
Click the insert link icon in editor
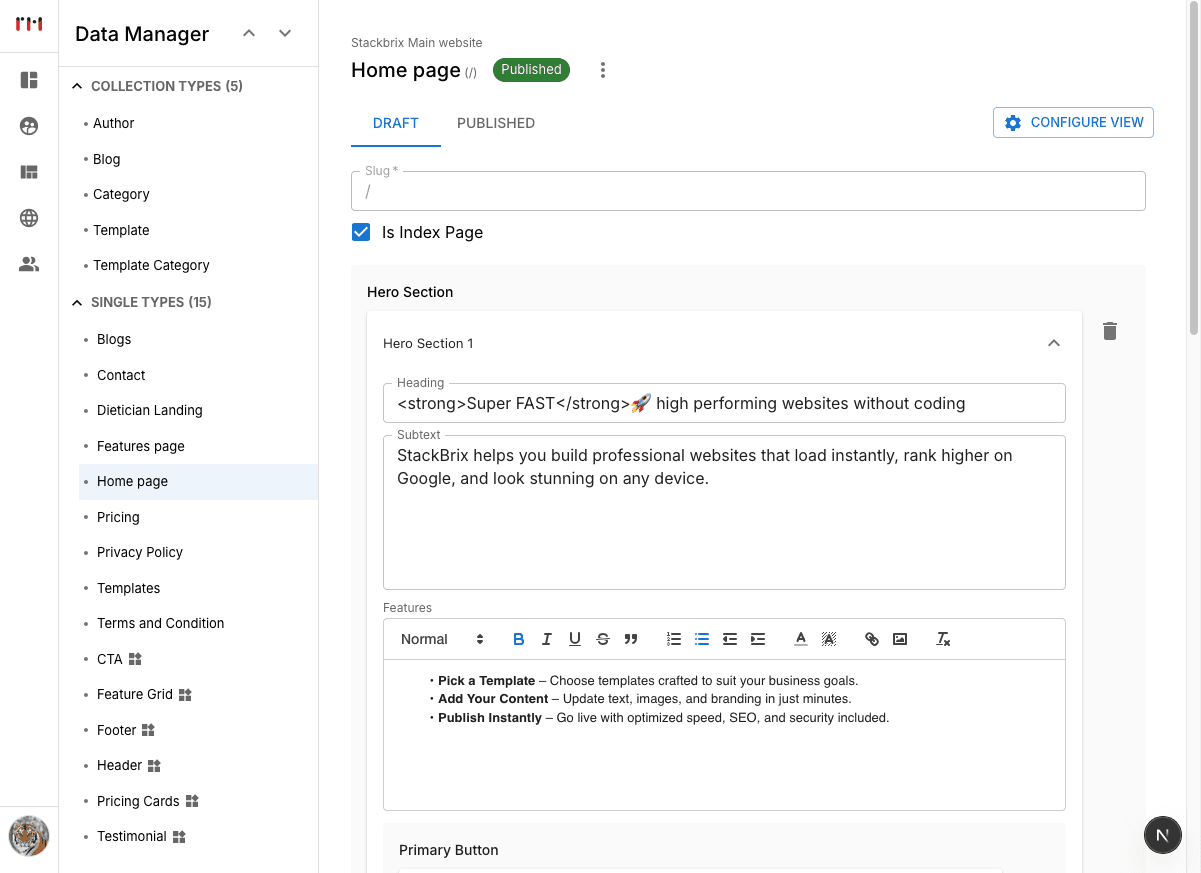[x=872, y=639]
